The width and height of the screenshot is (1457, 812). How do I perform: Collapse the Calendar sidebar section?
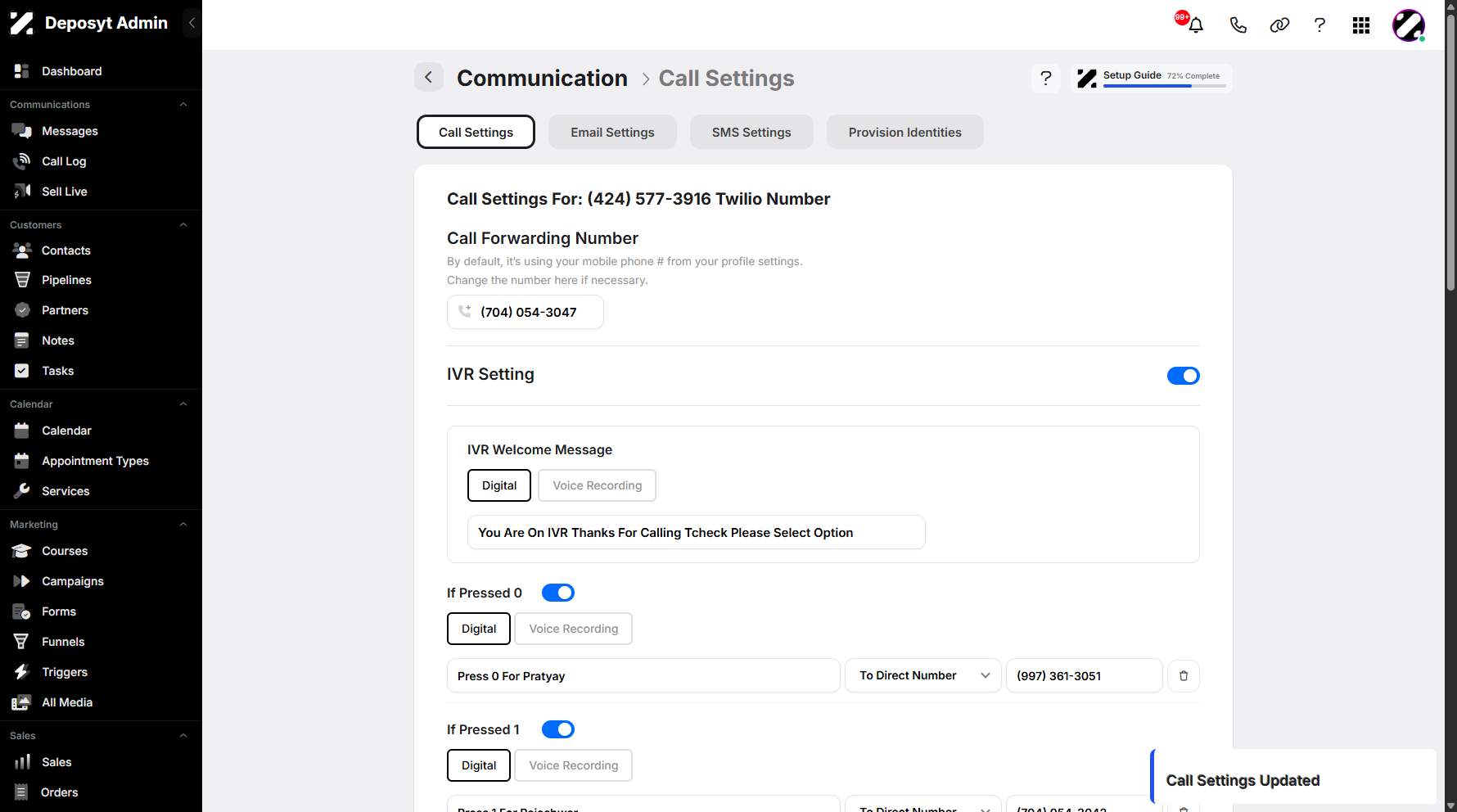click(183, 404)
